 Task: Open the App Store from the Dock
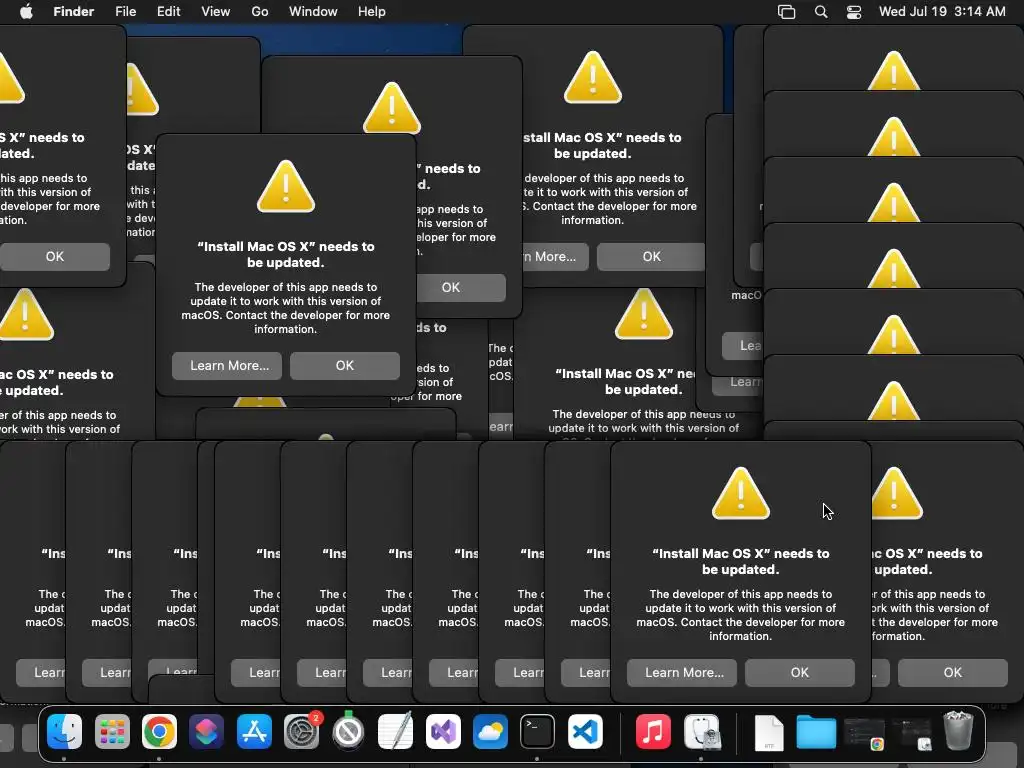[254, 731]
